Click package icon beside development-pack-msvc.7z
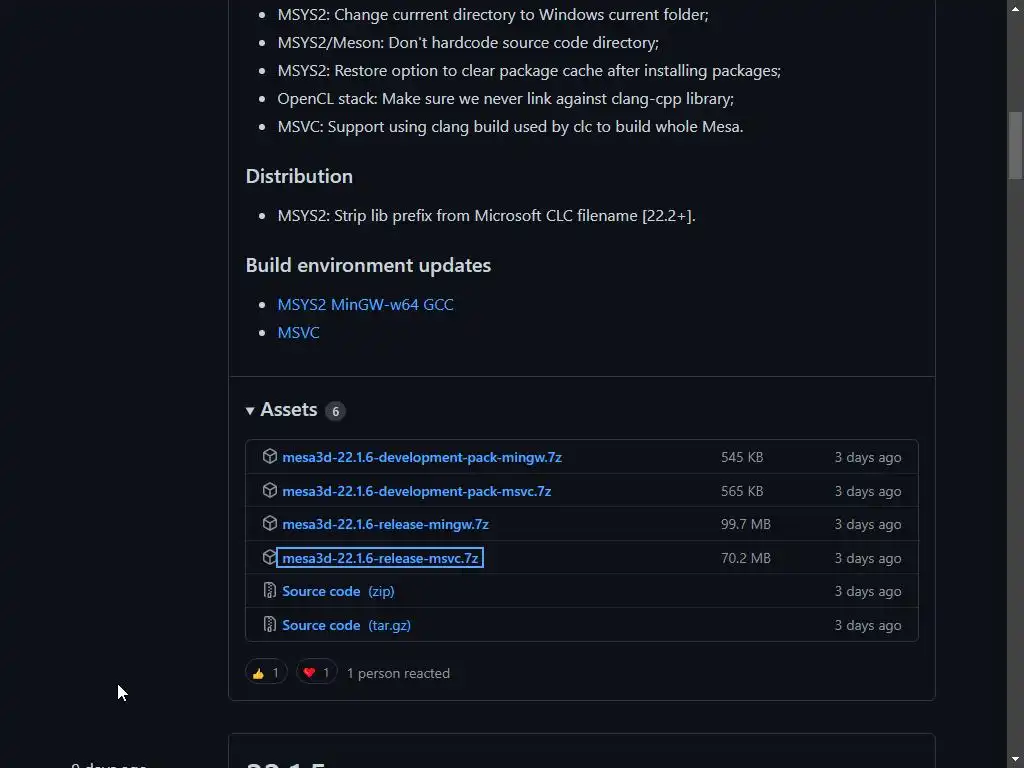 270,491
